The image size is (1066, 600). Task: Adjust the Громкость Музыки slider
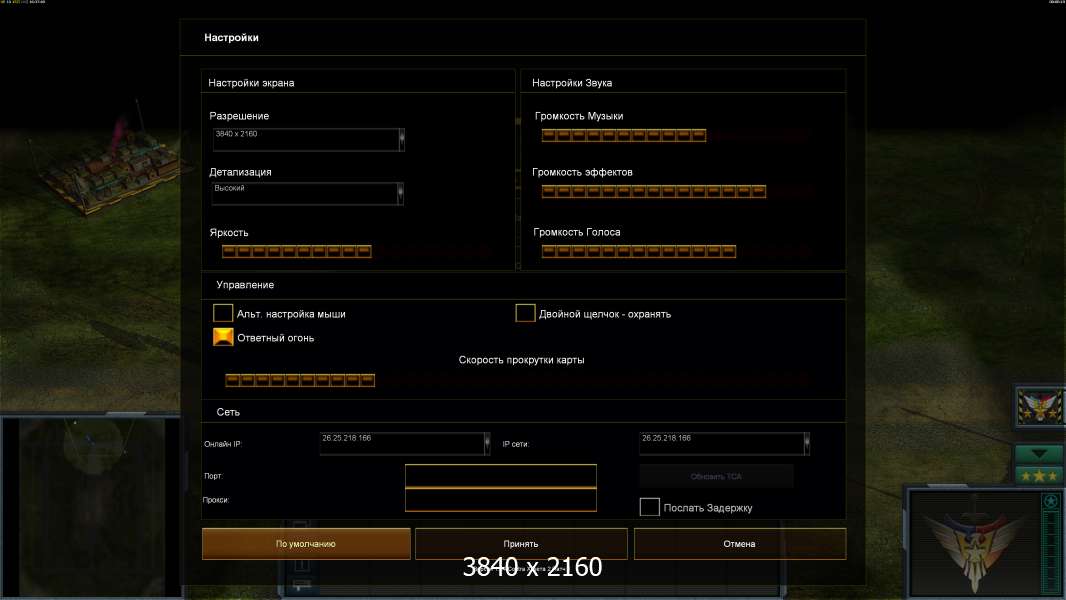[623, 136]
